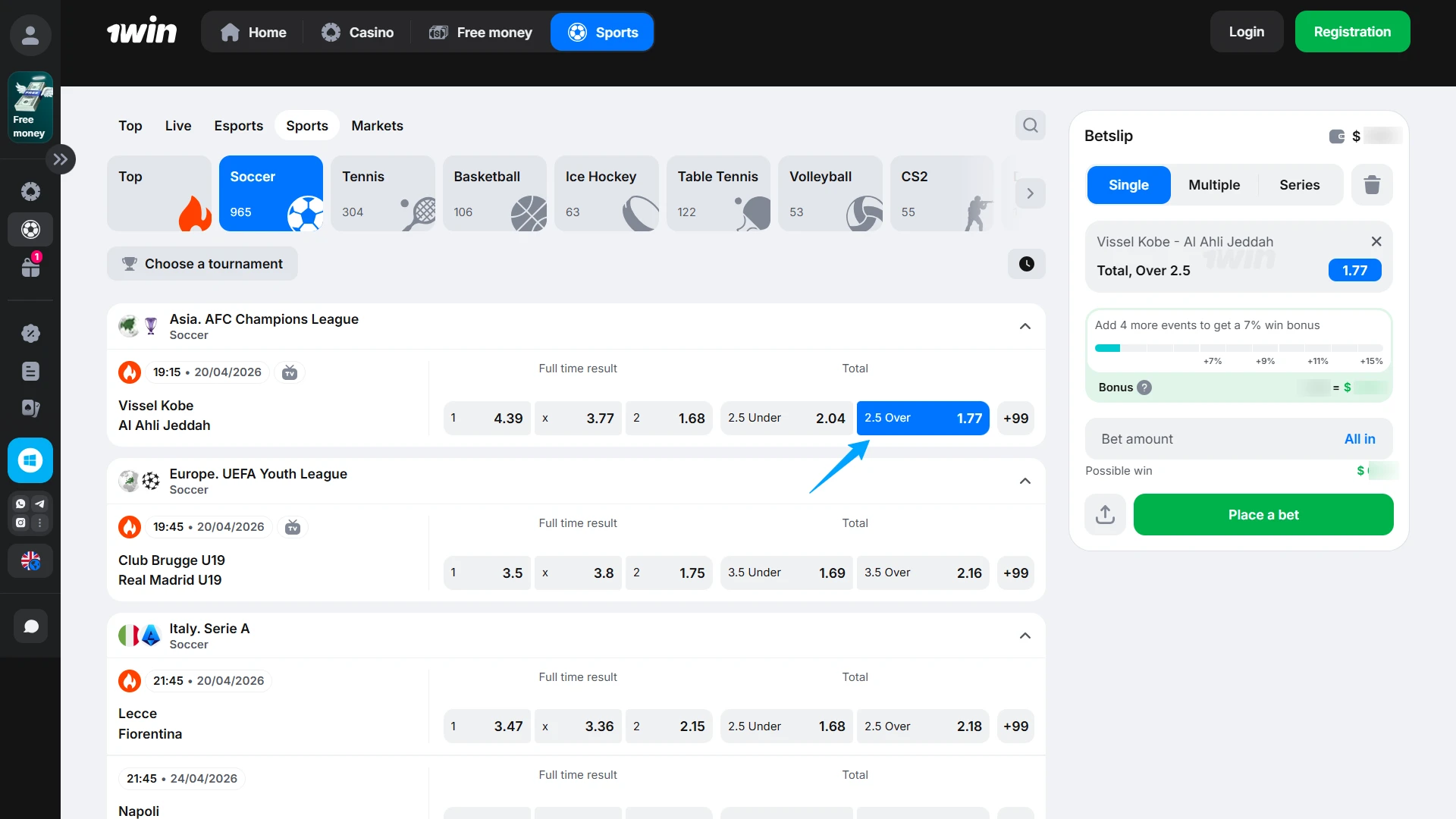Screen dimensions: 1456x819
Task: Collapse the Asia AFC Champions League section
Action: pos(1025,326)
